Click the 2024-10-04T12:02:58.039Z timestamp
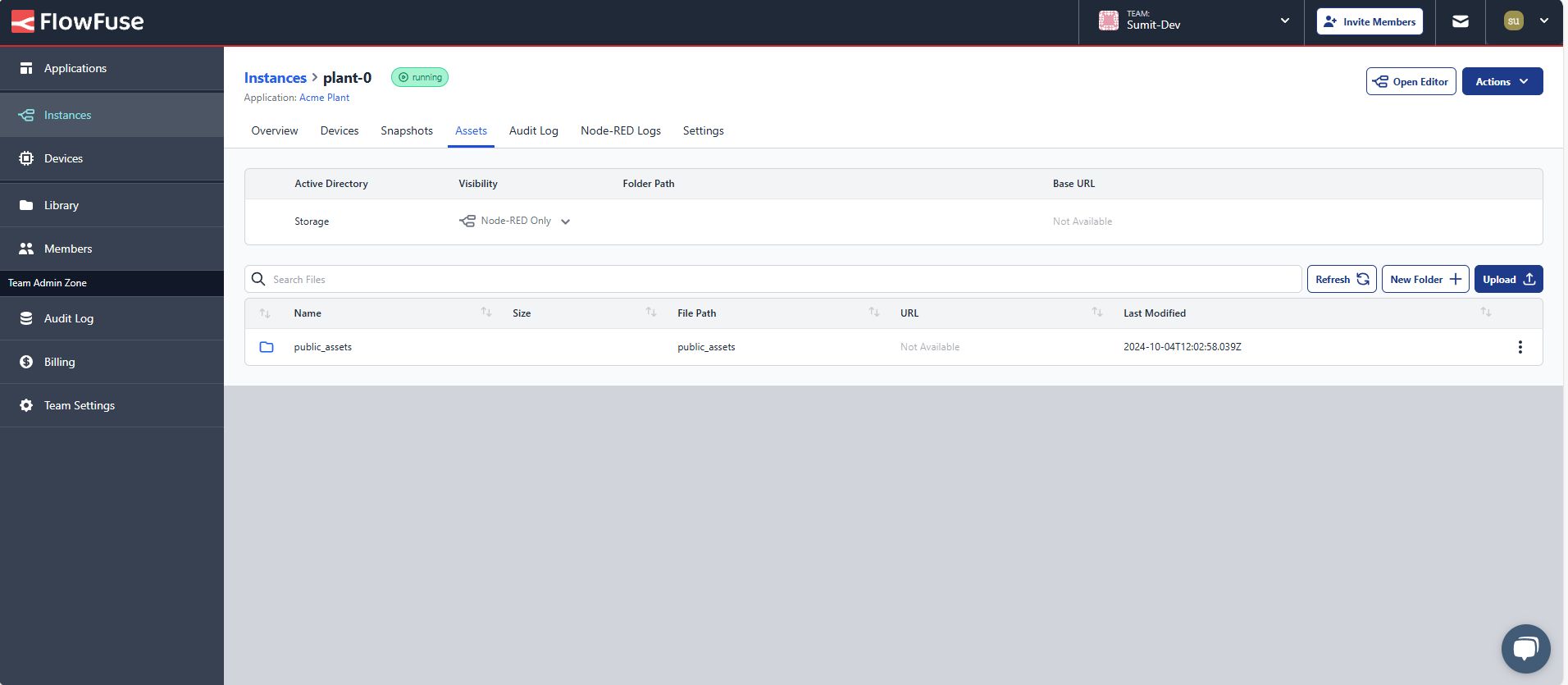Viewport: 1568px width, 685px height. point(1183,347)
